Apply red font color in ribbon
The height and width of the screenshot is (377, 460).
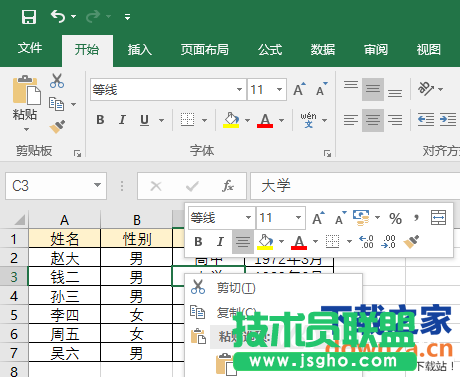pos(265,120)
